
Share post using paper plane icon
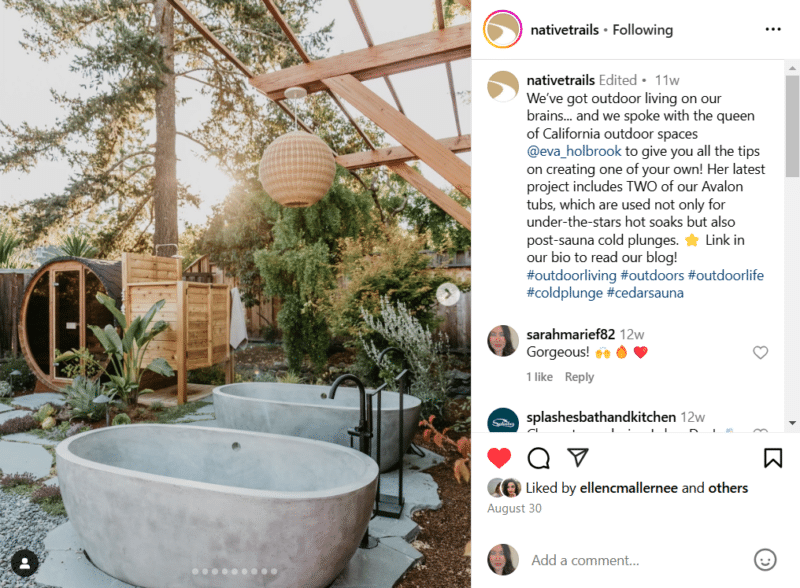click(578, 457)
